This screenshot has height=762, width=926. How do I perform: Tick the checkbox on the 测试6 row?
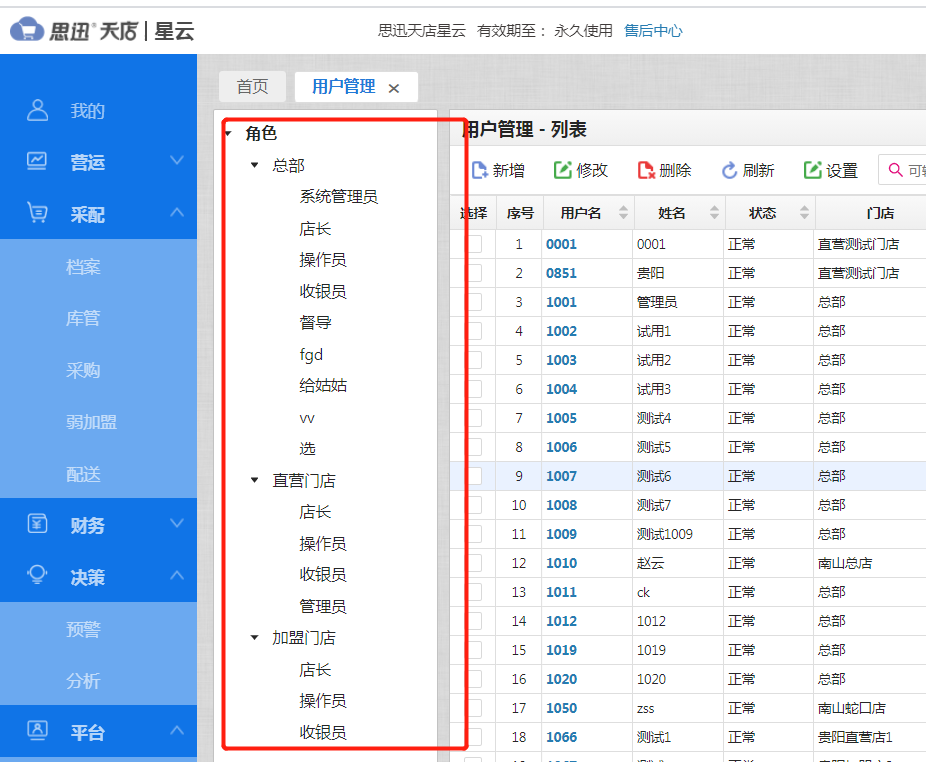point(478,476)
